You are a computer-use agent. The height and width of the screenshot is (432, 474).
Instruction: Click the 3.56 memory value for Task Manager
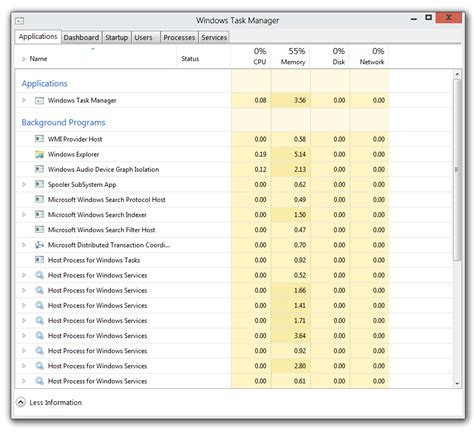(300, 100)
